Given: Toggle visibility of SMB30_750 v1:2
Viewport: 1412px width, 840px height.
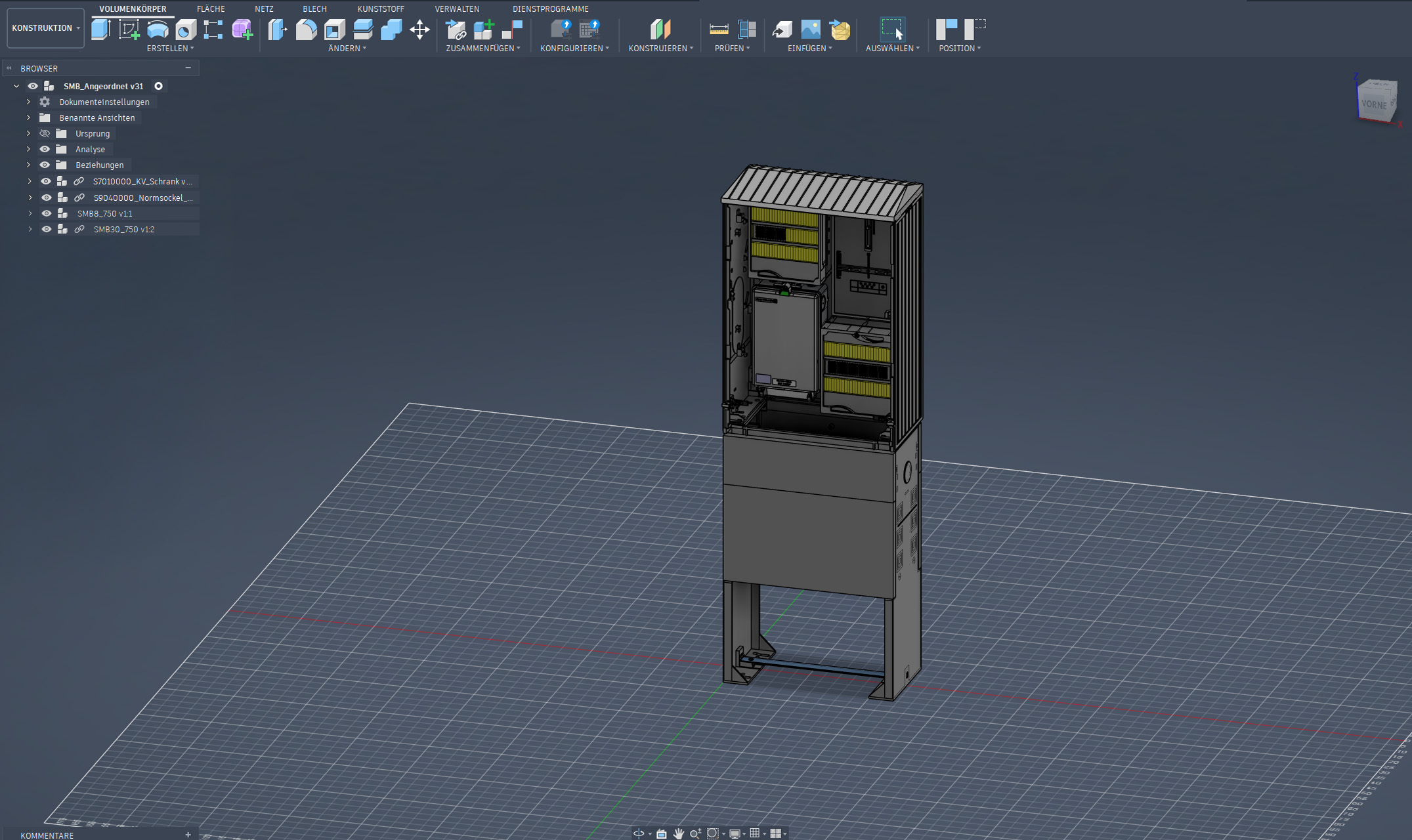Looking at the screenshot, I should 46,229.
